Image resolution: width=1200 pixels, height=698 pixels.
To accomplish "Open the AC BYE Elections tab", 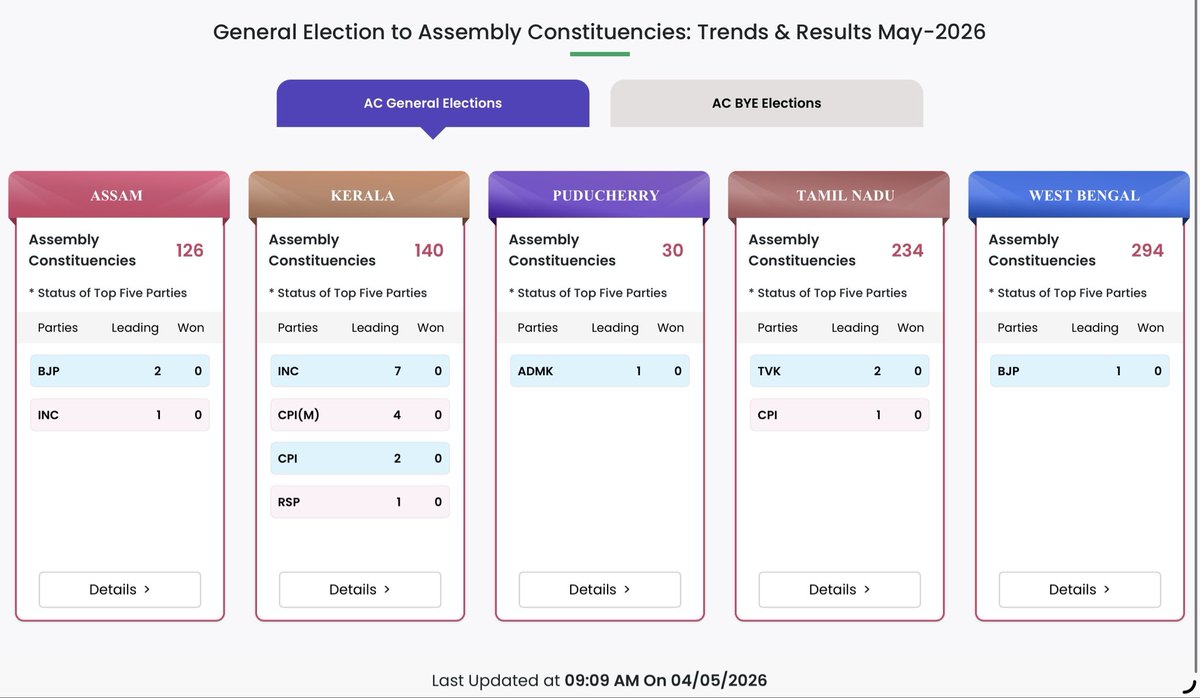I will click(x=766, y=103).
